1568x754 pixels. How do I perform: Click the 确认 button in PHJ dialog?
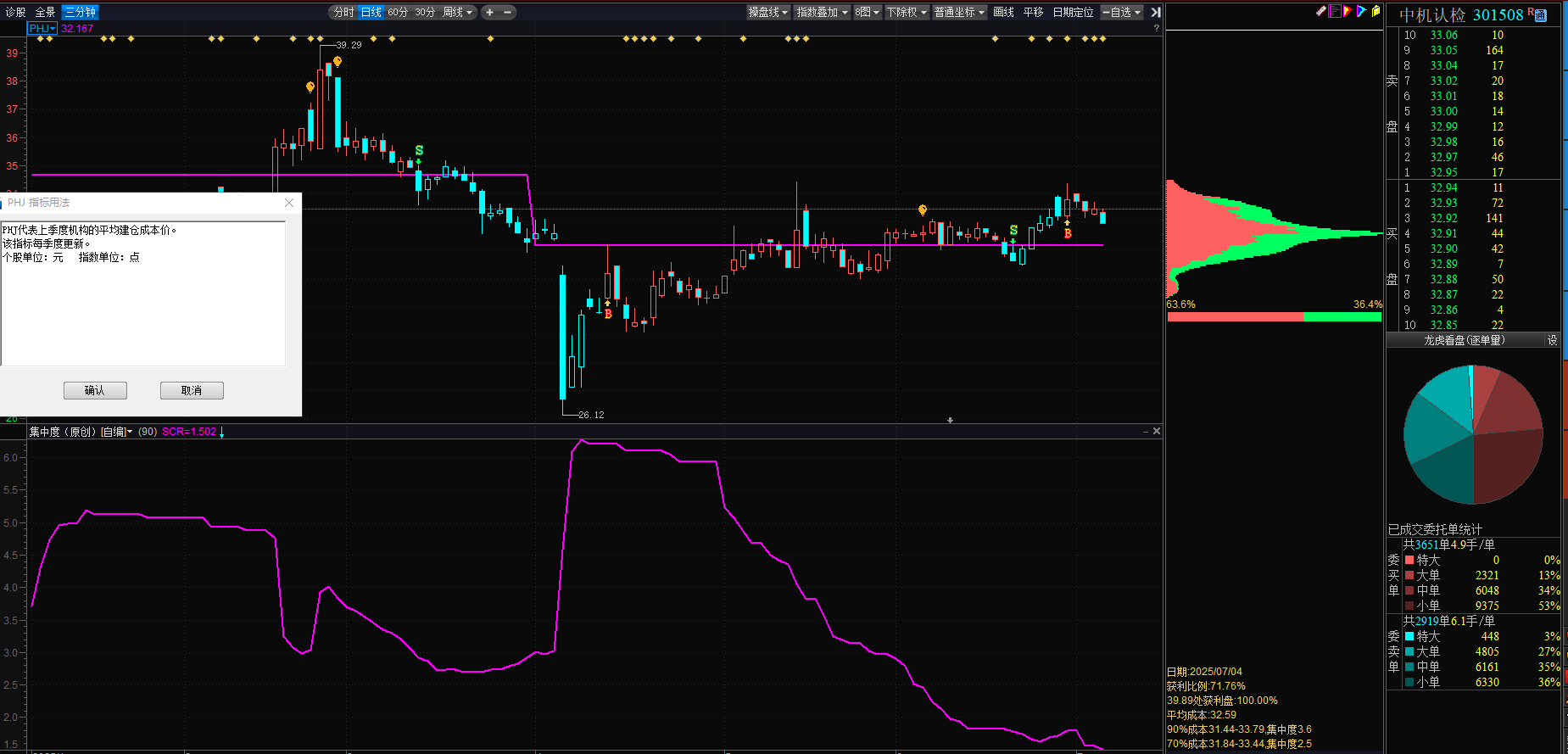point(95,390)
